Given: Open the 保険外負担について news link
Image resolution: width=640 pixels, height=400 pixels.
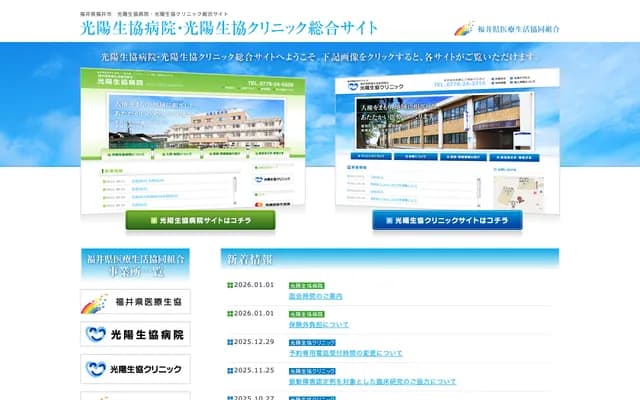Looking at the screenshot, I should 319,324.
